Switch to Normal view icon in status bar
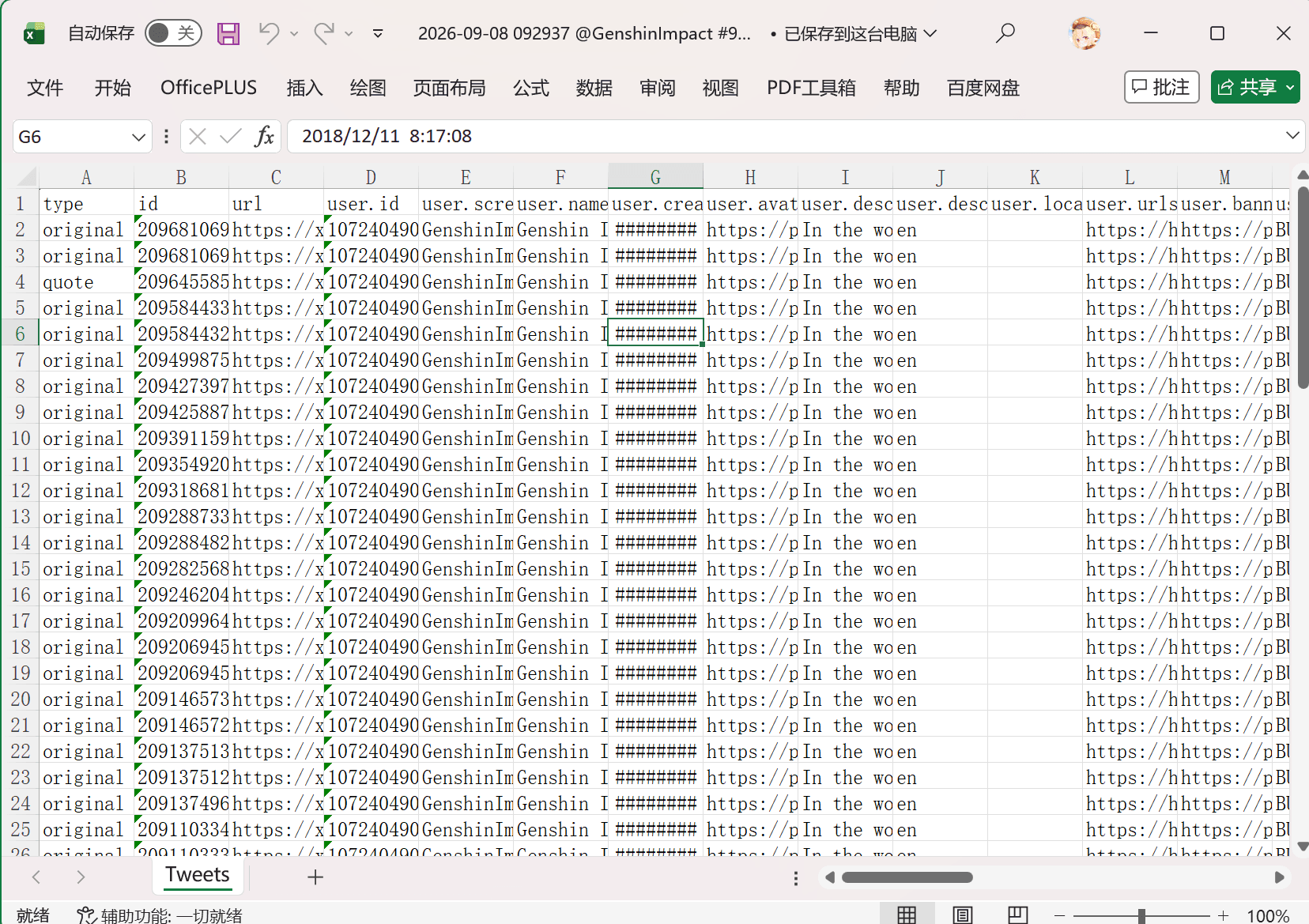 coord(907,915)
